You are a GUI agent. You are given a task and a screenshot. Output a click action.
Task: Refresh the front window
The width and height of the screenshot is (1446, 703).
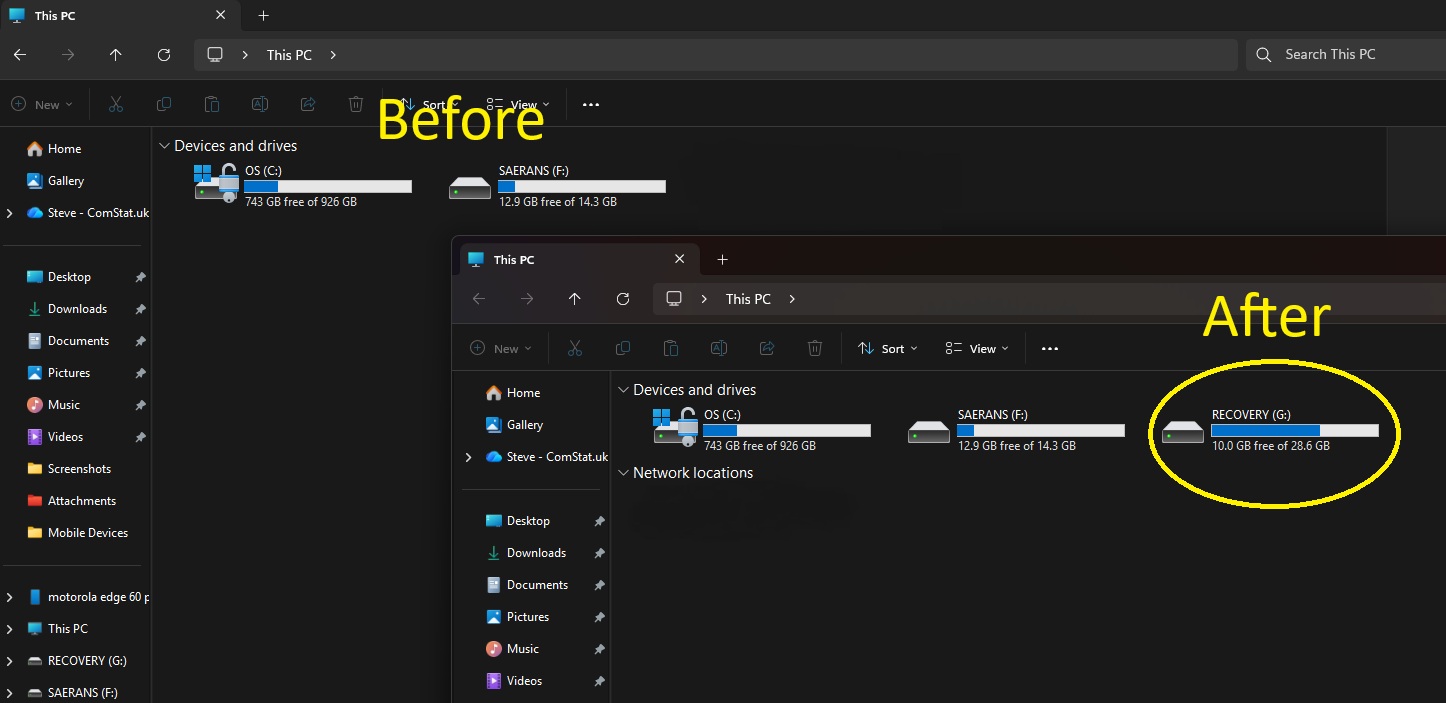[x=623, y=299]
